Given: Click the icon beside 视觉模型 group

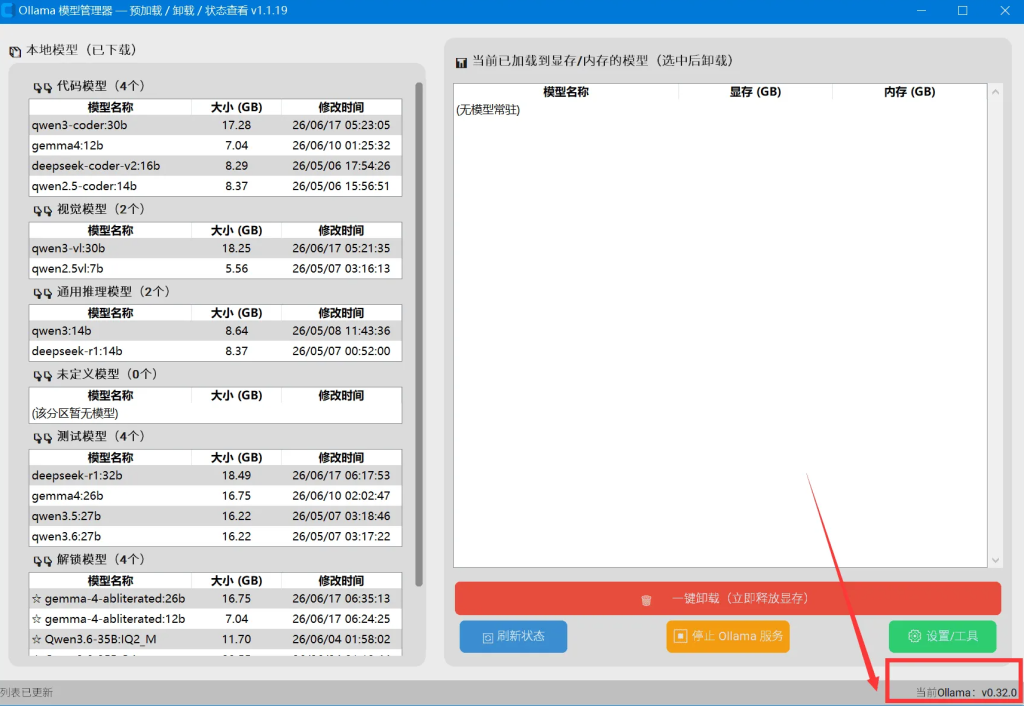Looking at the screenshot, I should pos(42,210).
